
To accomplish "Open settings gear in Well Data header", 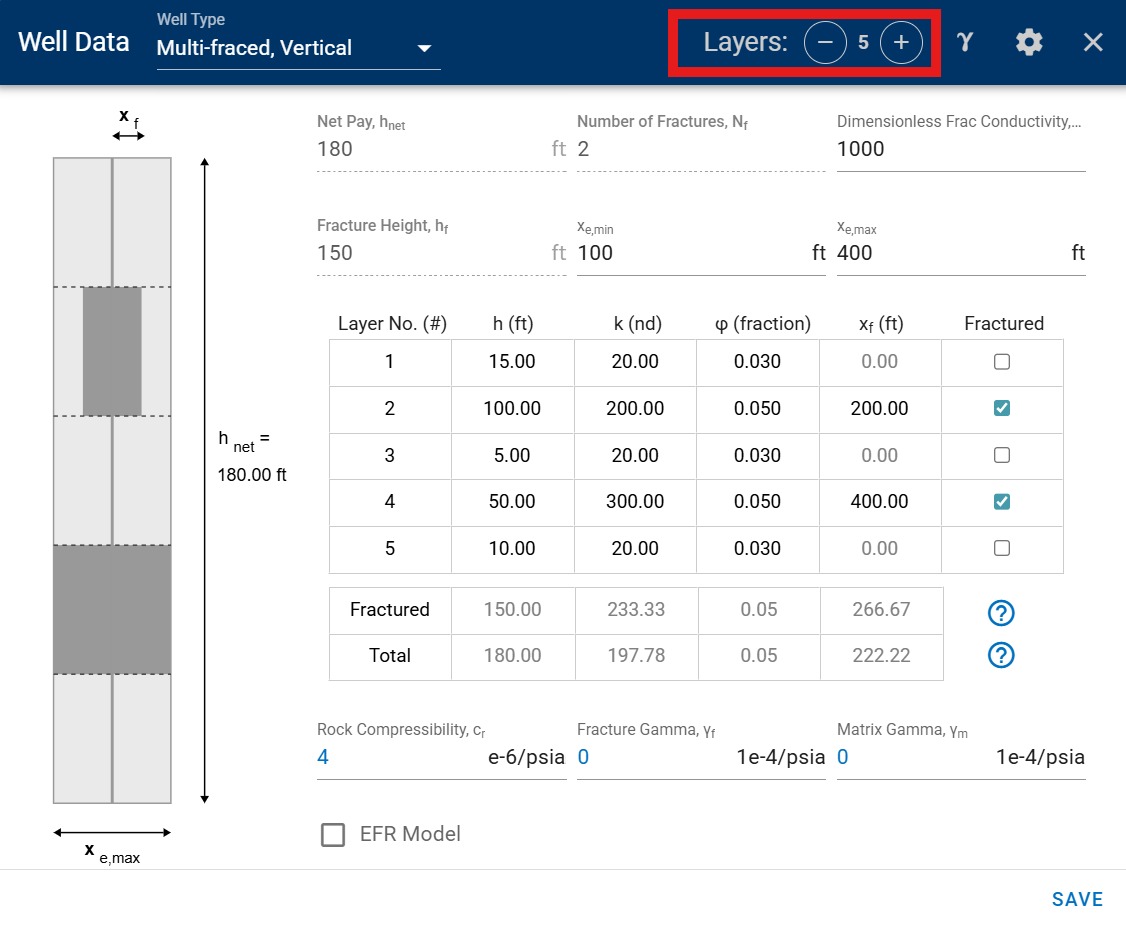I will tap(1029, 42).
